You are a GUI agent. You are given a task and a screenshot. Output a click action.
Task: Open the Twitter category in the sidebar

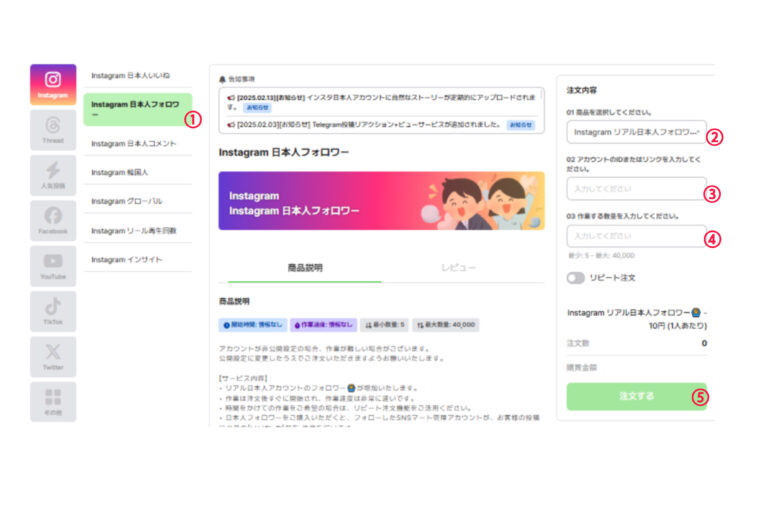coord(53,357)
